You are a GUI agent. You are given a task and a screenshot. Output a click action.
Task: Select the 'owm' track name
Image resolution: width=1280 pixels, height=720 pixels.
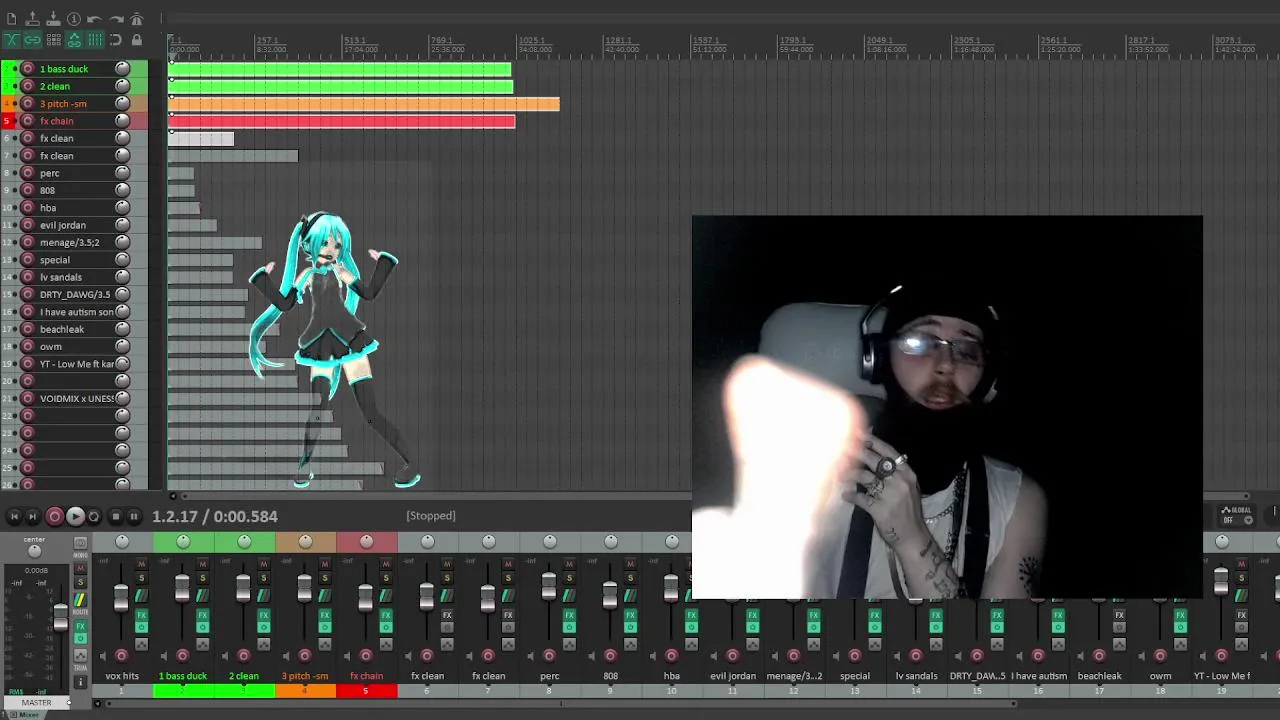tap(51, 347)
